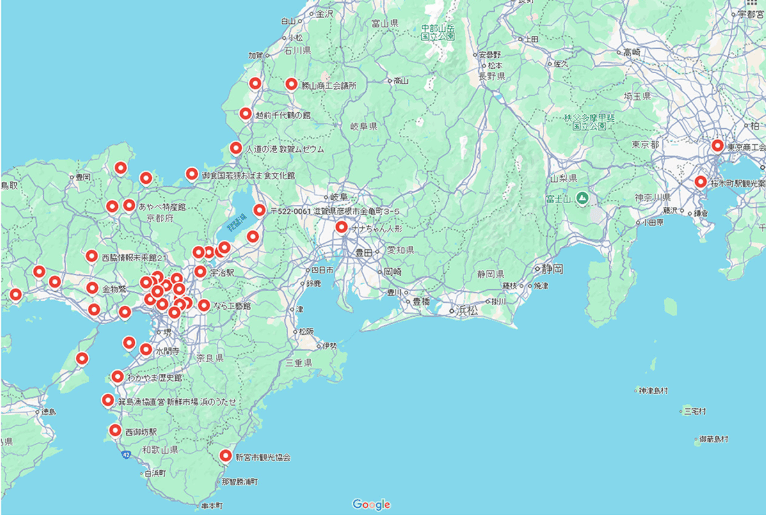Click the 那智勝浦町 town label
766x515 pixels.
239,482
